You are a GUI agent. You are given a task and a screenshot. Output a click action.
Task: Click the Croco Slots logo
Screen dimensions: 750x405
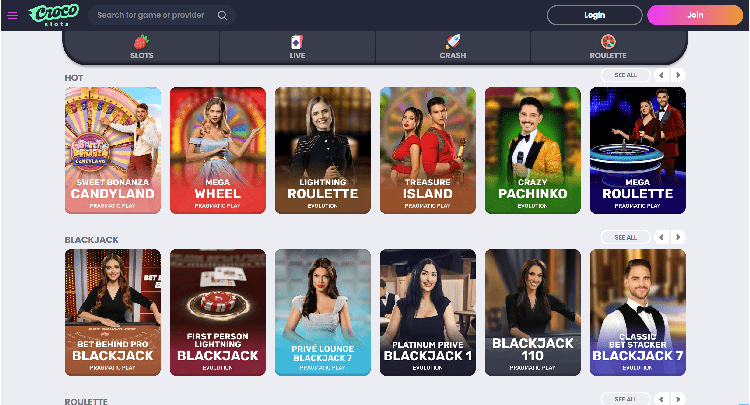coord(54,15)
